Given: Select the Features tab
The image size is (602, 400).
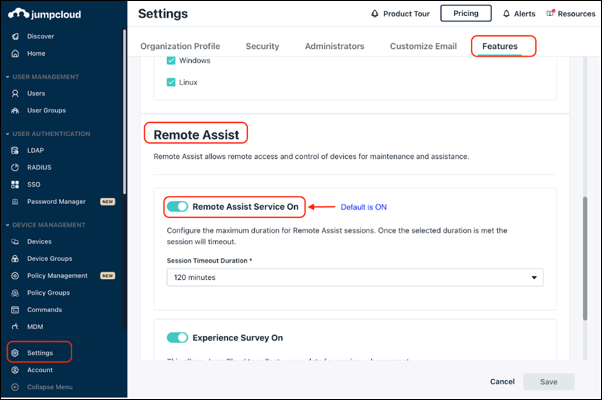Looking at the screenshot, I should tap(500, 46).
